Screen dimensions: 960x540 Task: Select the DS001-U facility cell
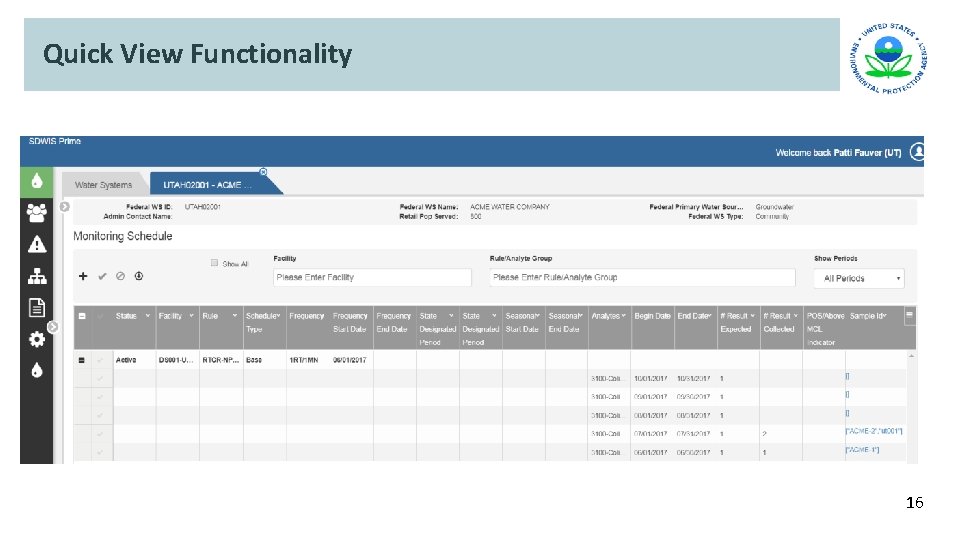pos(176,360)
